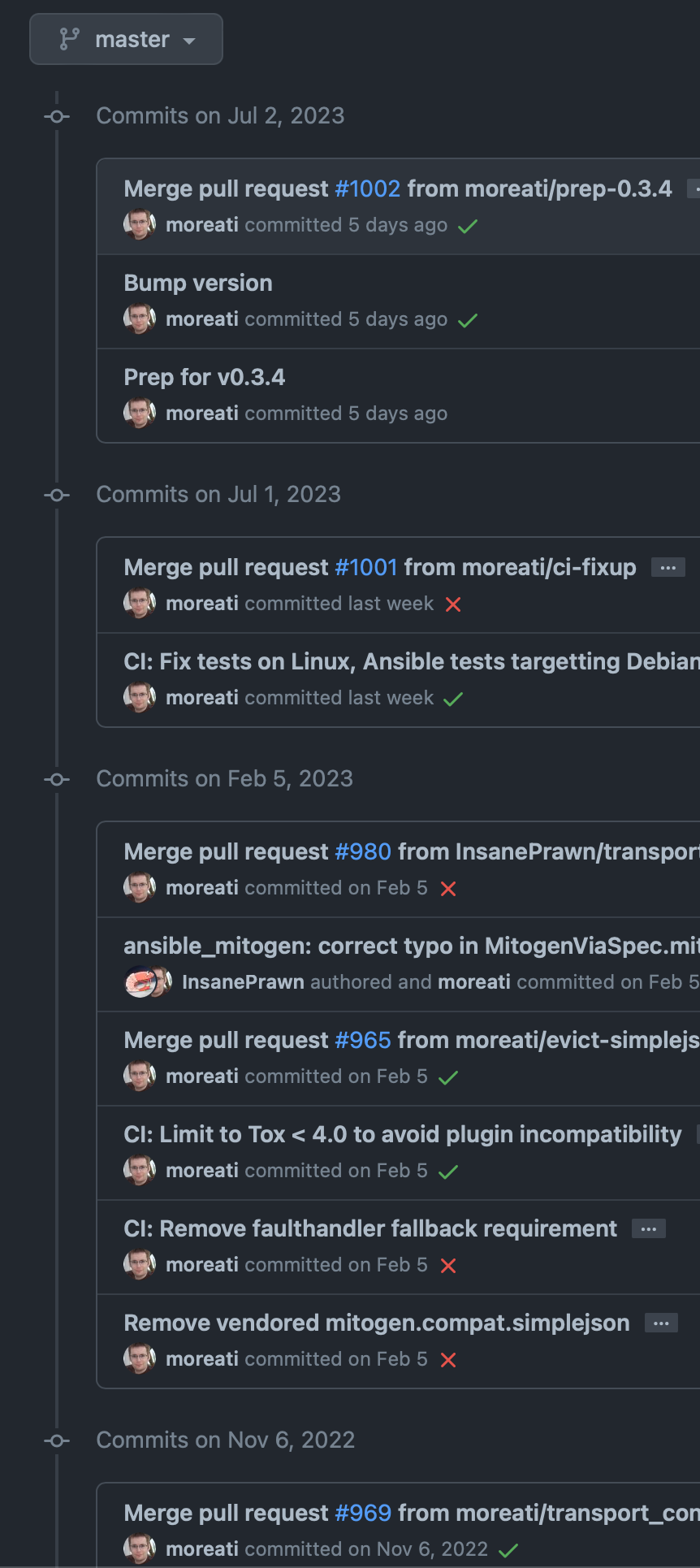This screenshot has height=1568, width=700.
Task: Click the green check on Tox < 4.0 commit
Action: tap(448, 1171)
